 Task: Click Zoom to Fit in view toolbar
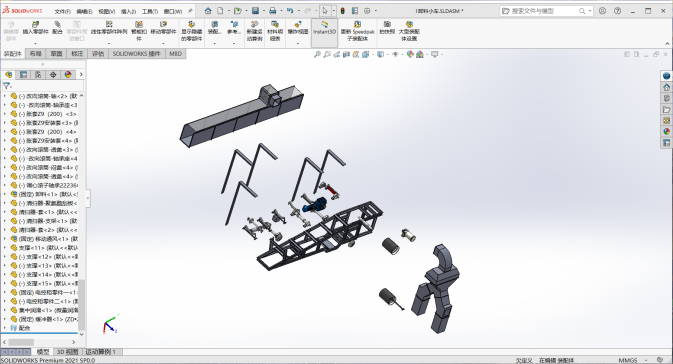click(x=317, y=54)
